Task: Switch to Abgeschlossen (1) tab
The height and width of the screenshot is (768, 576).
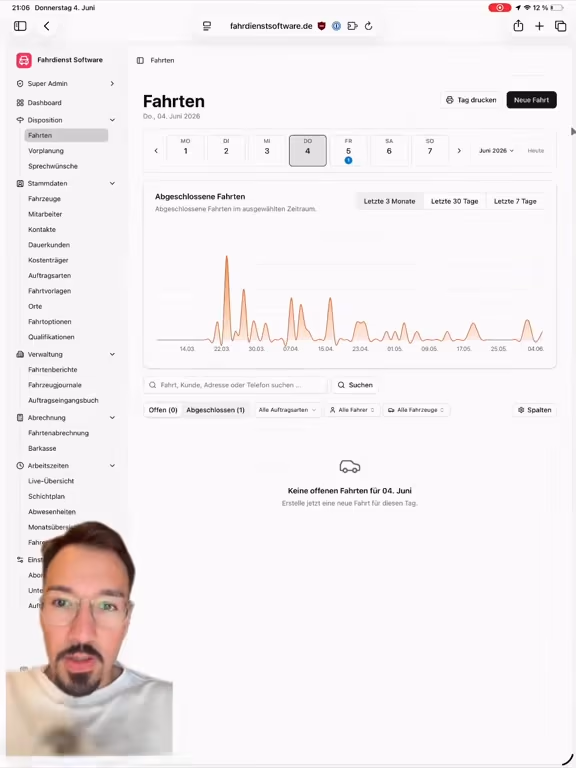Action: (x=216, y=410)
